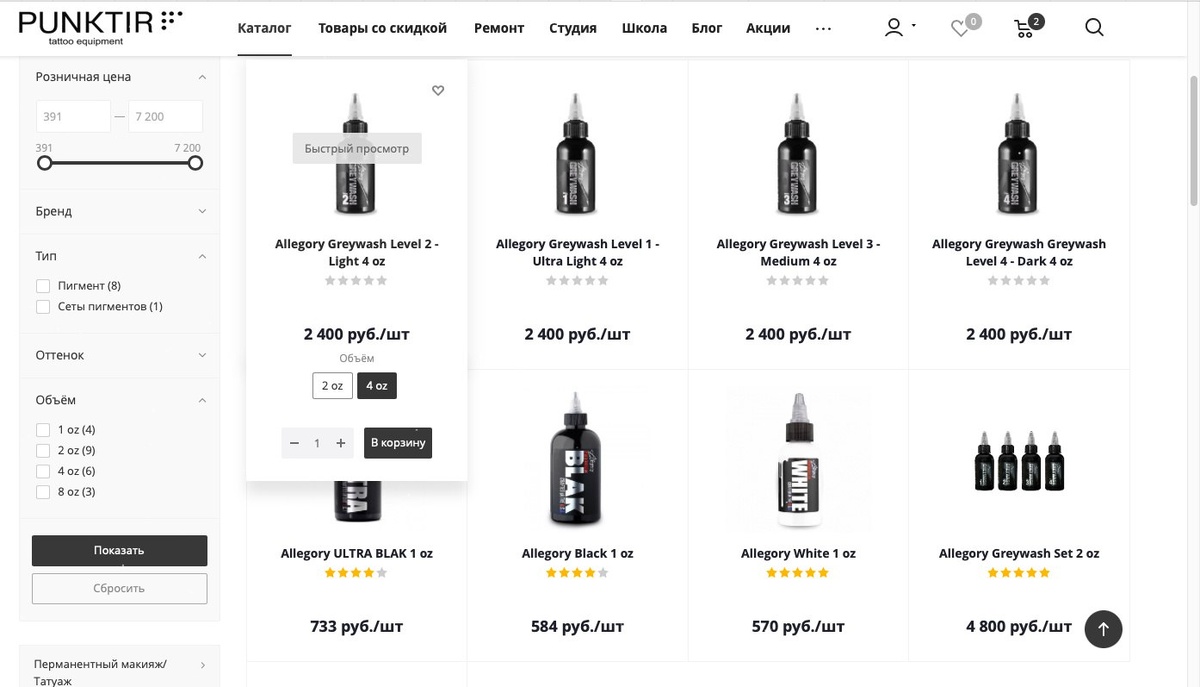Image resolution: width=1200 pixels, height=687 pixels.
Task: Tick the 8 oz (3) checkbox
Action: (x=43, y=492)
